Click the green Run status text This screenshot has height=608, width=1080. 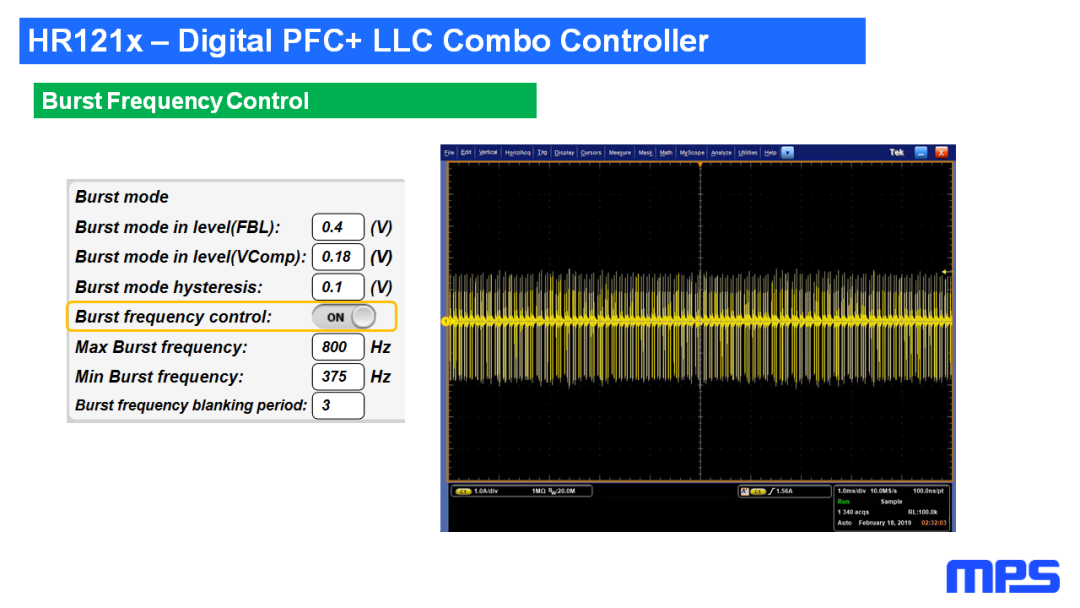(843, 502)
